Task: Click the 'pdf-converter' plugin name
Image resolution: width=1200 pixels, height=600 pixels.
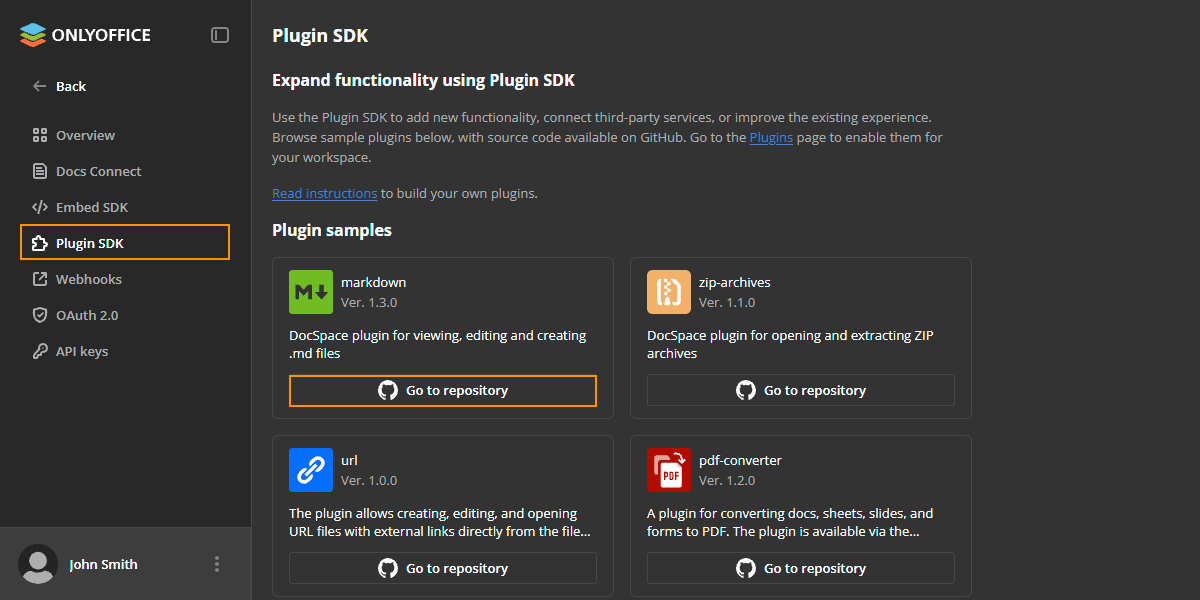Action: pos(740,460)
